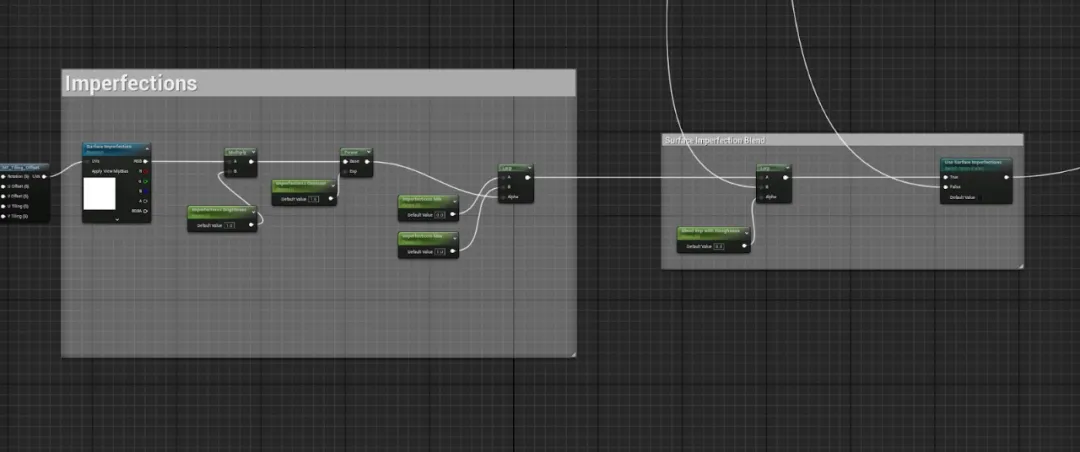Click the output pin of the blend Lerp node
Viewport: 1080px width, 452px height.
tap(786, 177)
